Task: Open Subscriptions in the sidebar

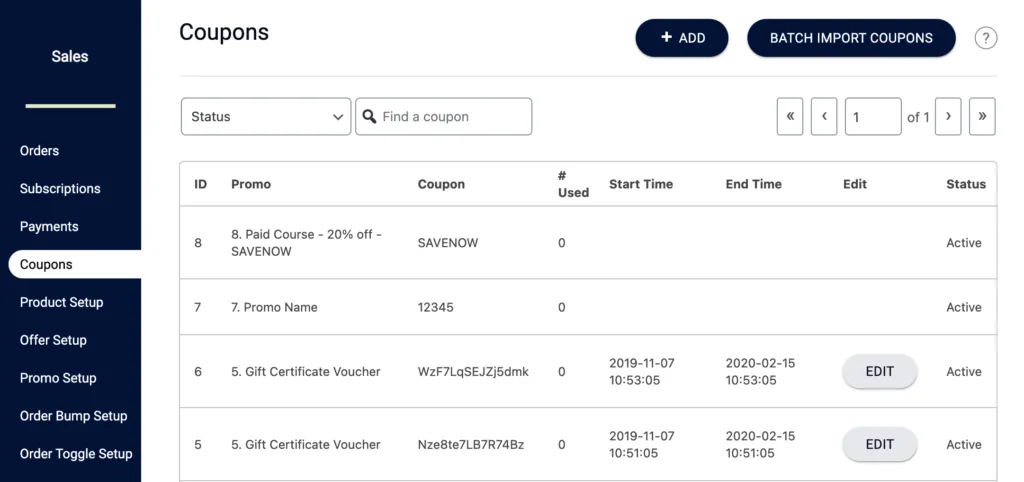Action: (x=60, y=189)
